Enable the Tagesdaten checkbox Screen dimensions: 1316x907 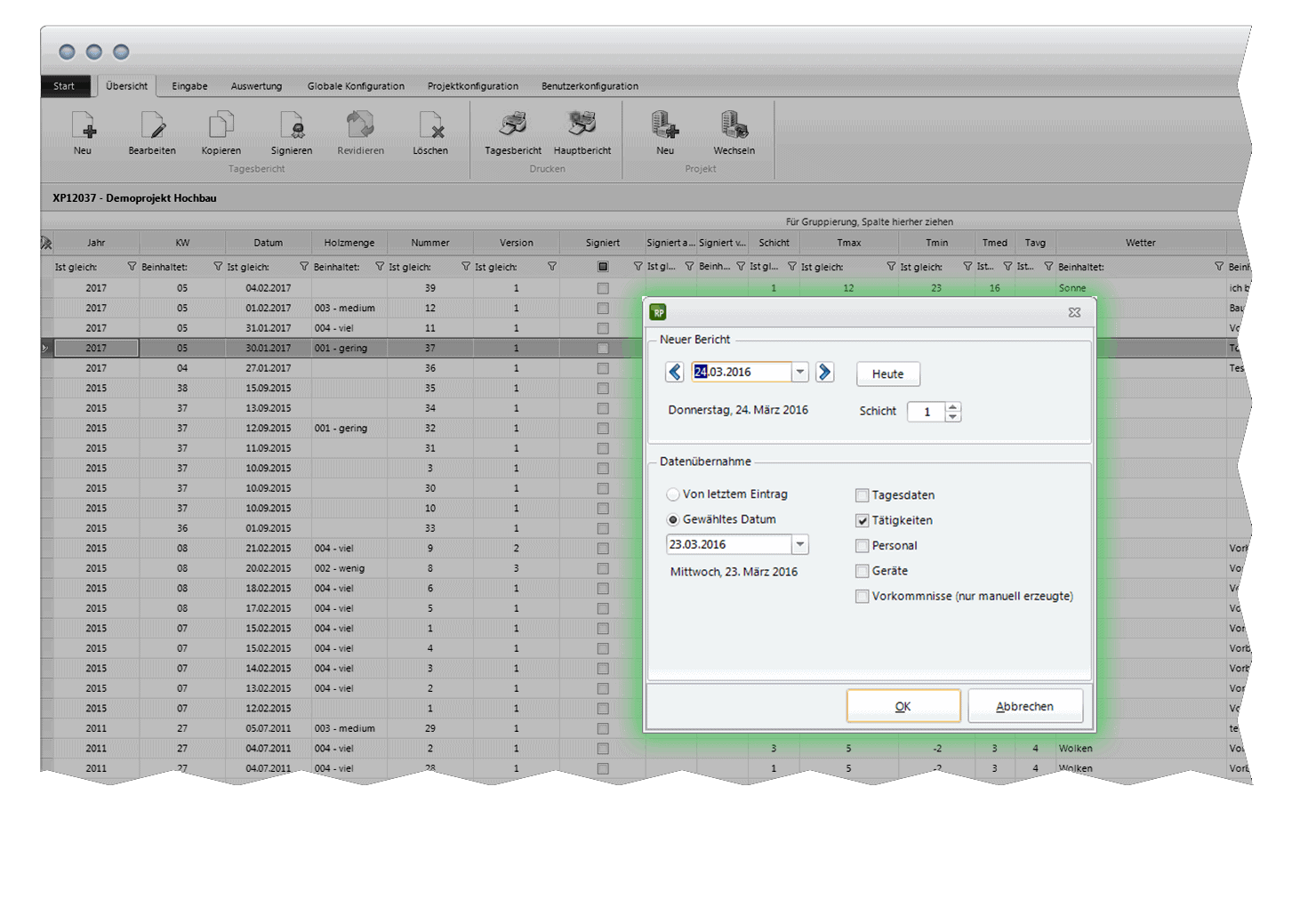(862, 495)
